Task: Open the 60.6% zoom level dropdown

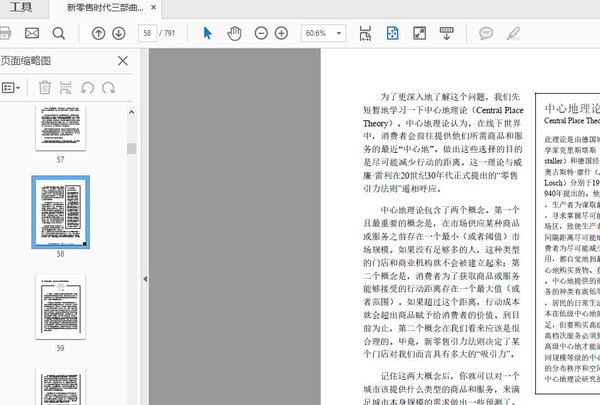Action: [323, 33]
